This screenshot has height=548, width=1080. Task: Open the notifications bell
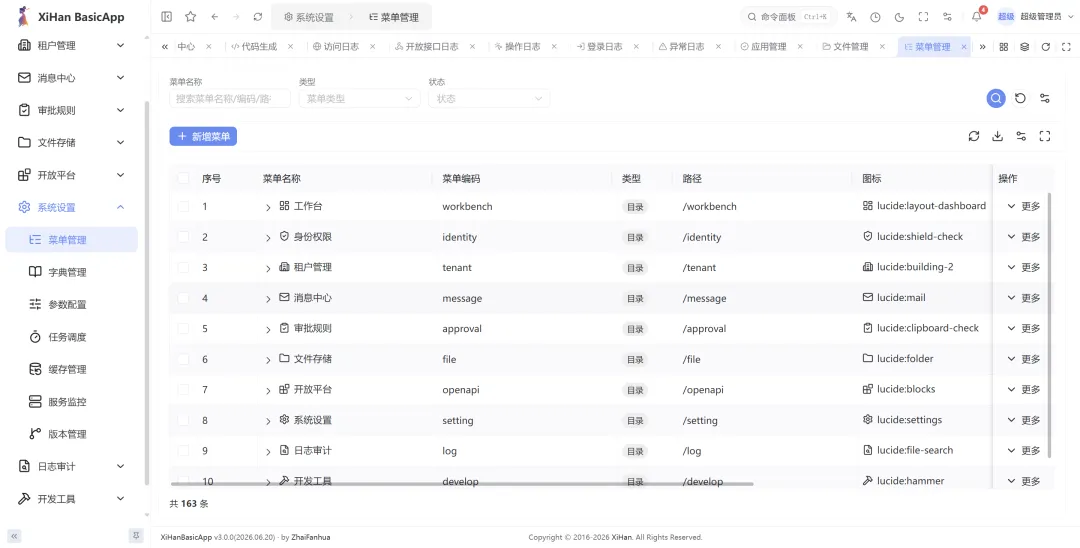(x=977, y=17)
